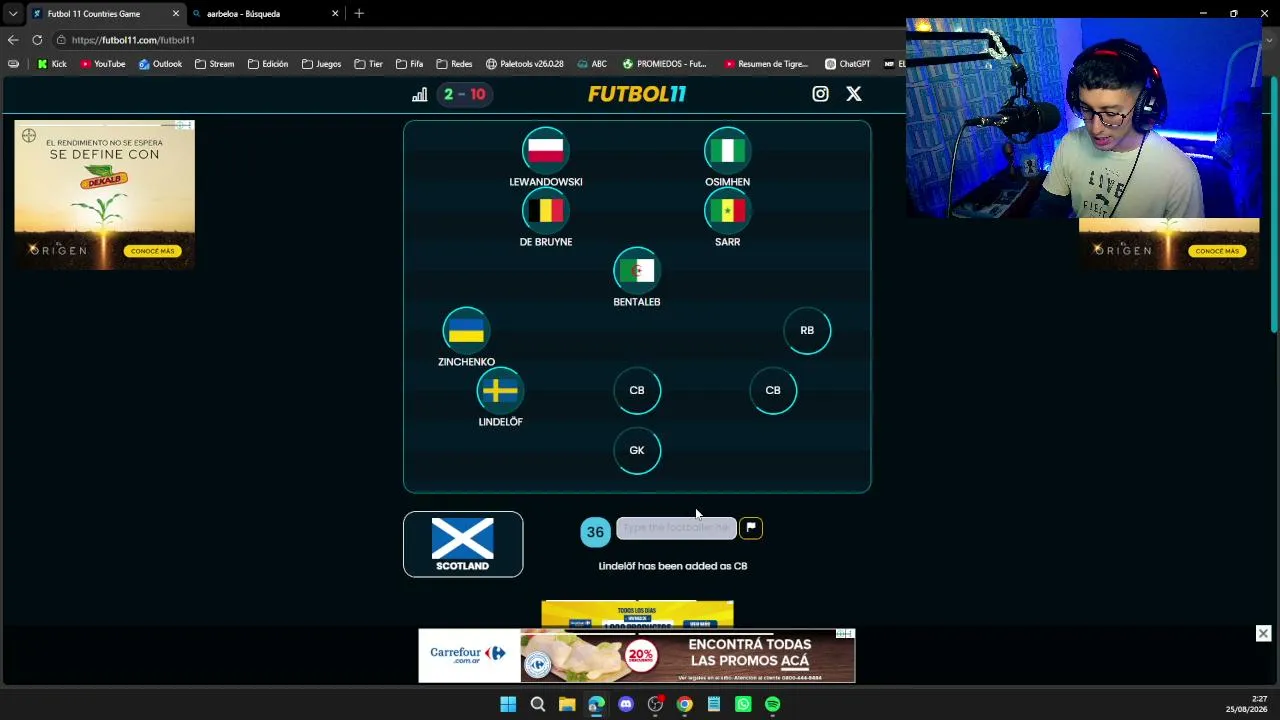Click the Lewandowski Poland flag badge
Viewport: 1280px width, 720px height.
pyautogui.click(x=546, y=150)
